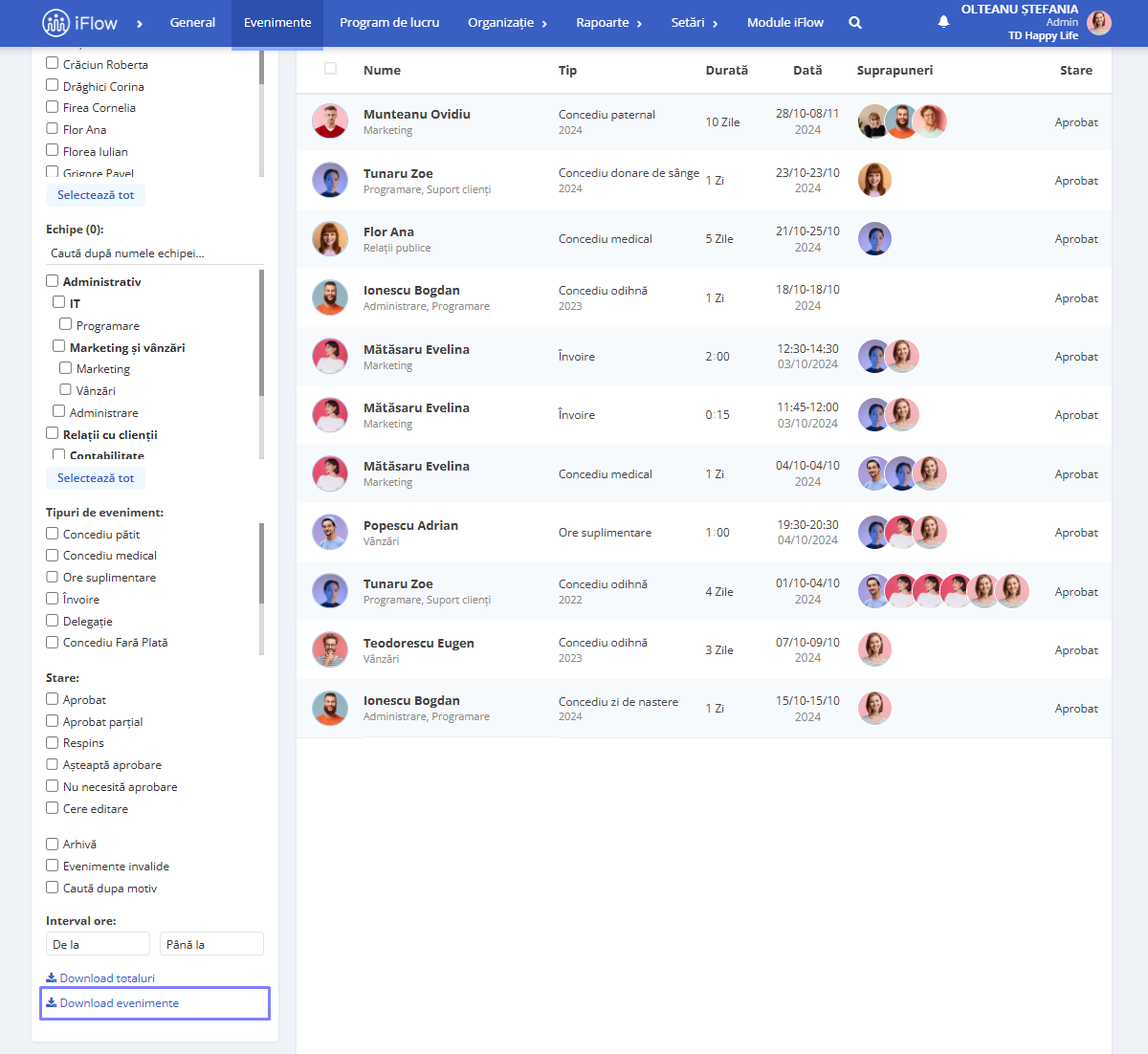Click Selectează tot under the teams list
The image size is (1148, 1054).
pyautogui.click(x=96, y=477)
